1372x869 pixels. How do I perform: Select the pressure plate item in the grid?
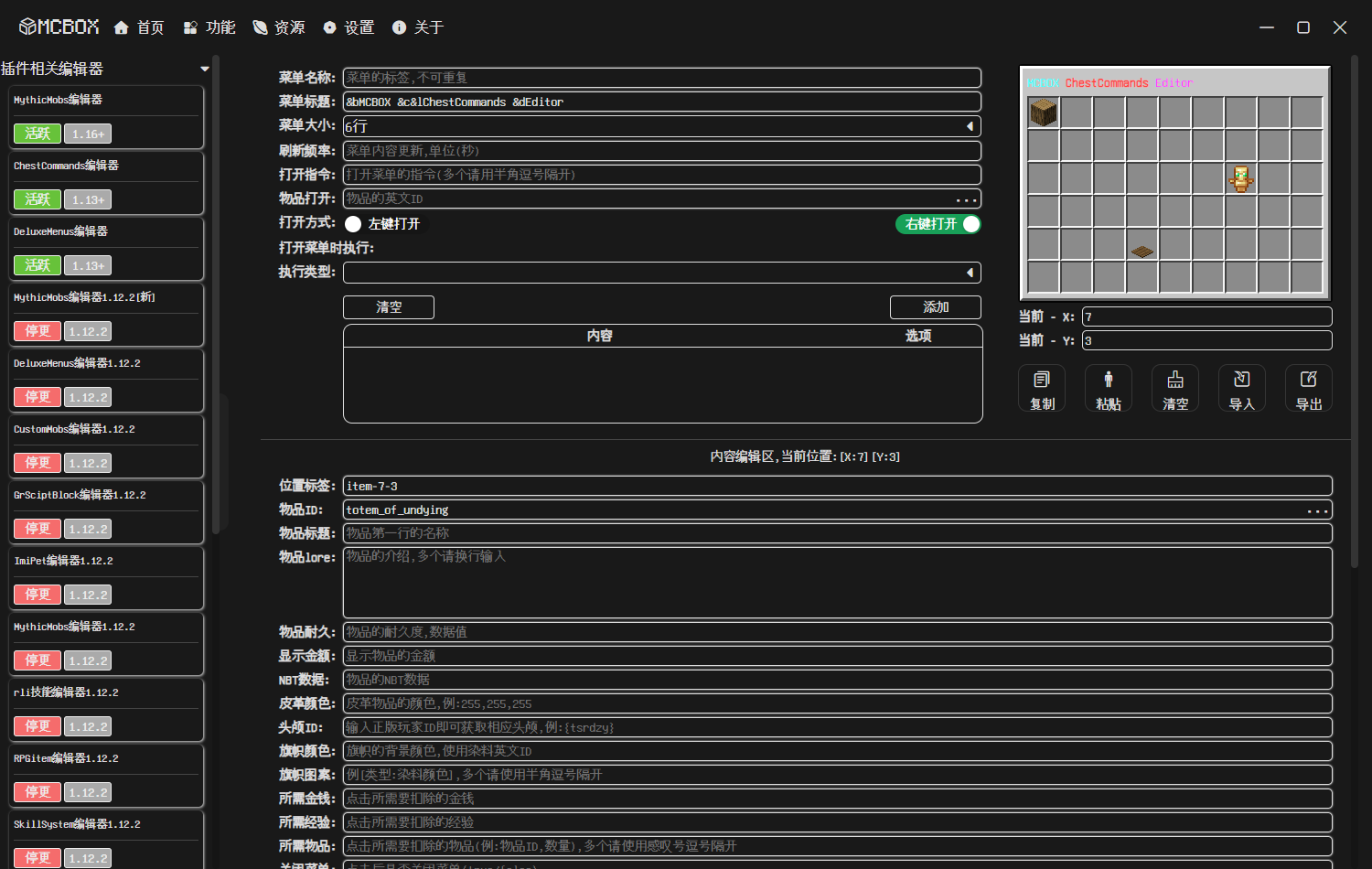click(x=1142, y=244)
